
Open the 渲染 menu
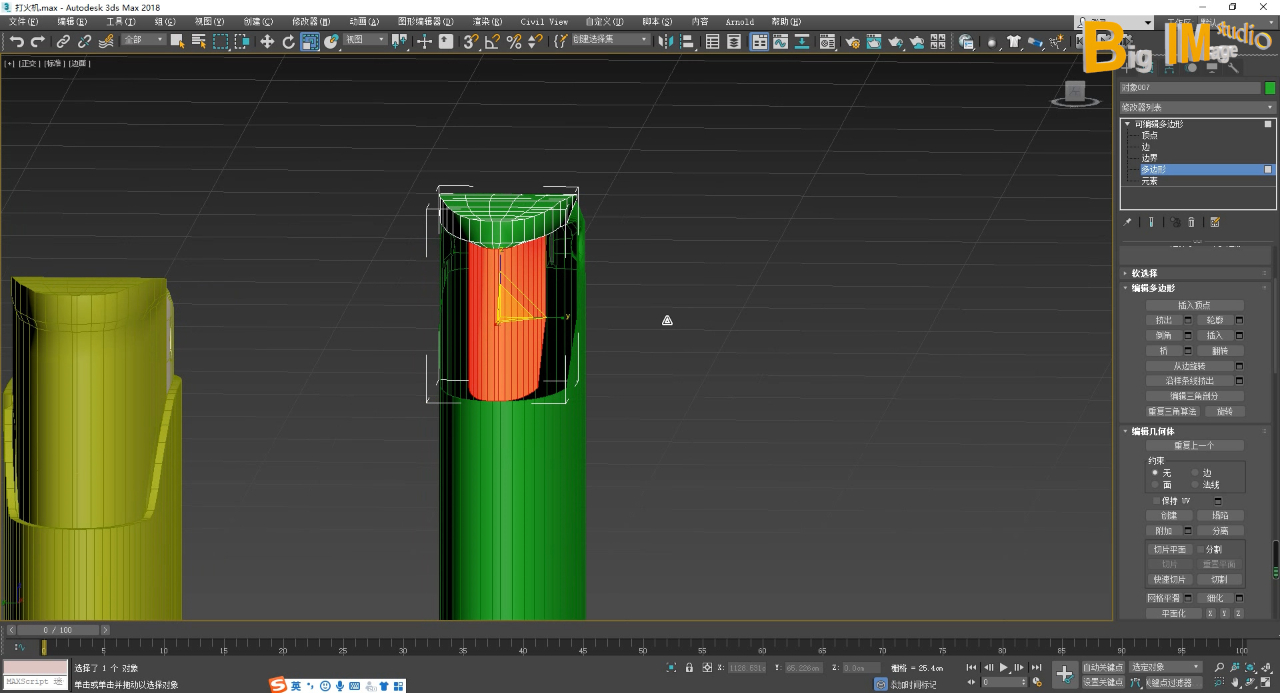(487, 21)
